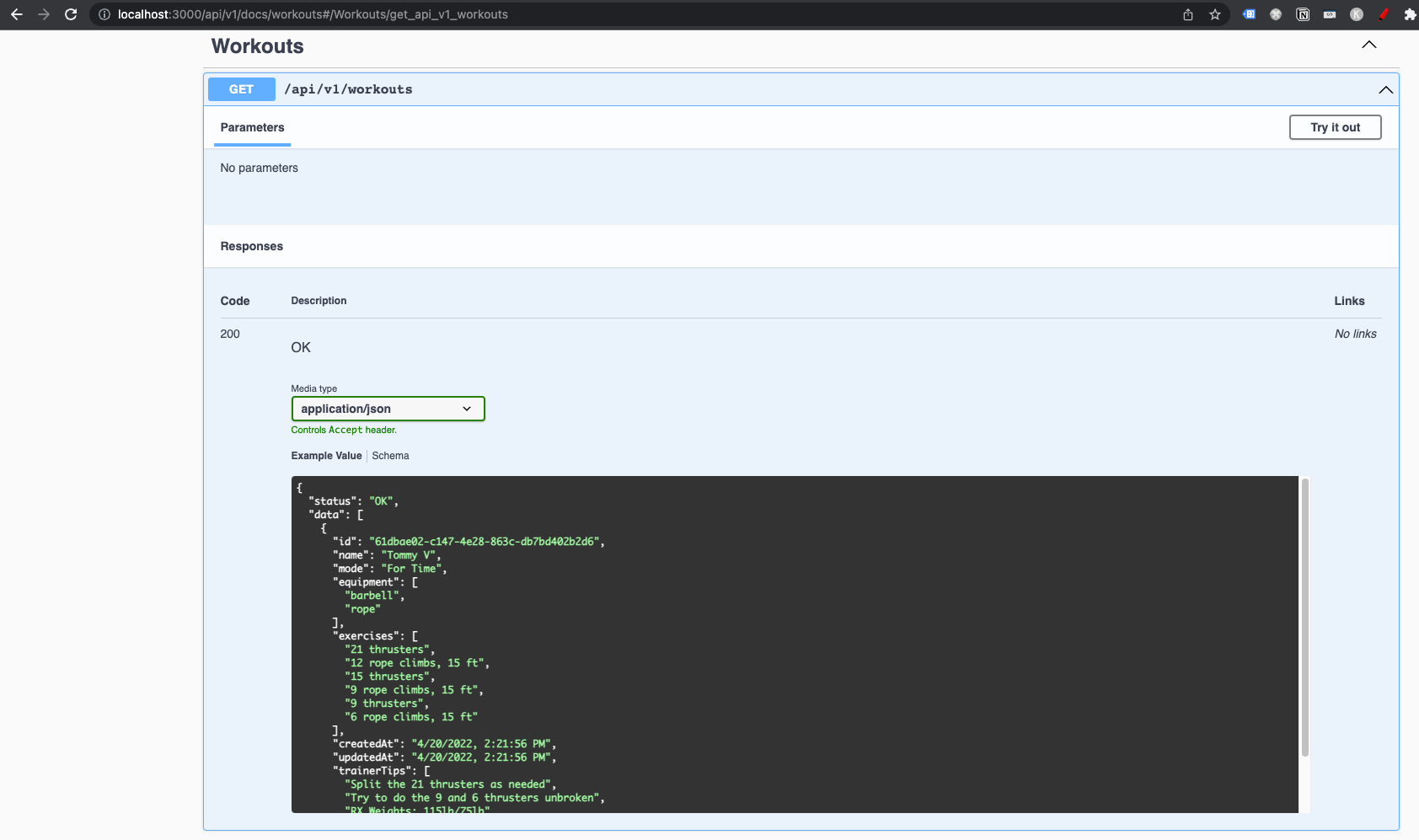Click the "For Time" mode value
The height and width of the screenshot is (840, 1419).
[x=411, y=569]
